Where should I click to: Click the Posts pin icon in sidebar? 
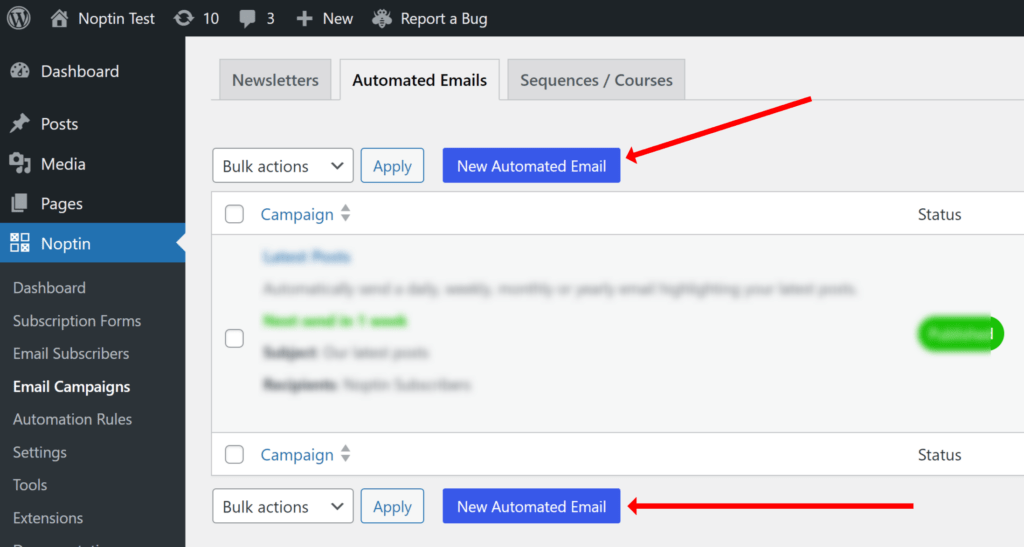point(20,124)
